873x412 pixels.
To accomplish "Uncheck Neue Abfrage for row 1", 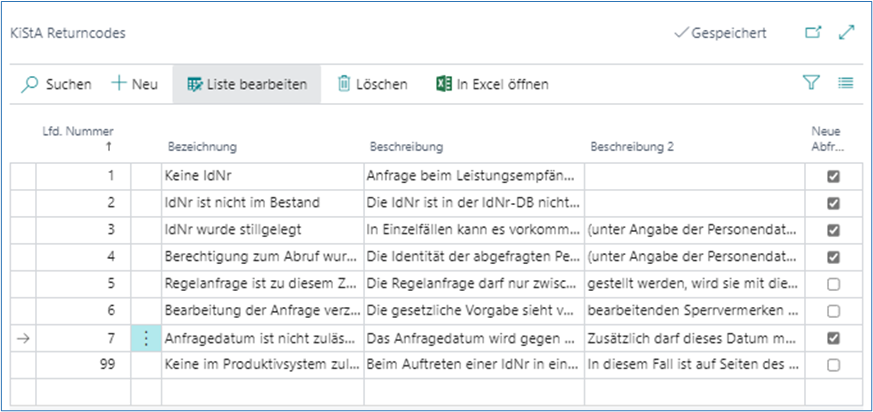I will pos(833,177).
